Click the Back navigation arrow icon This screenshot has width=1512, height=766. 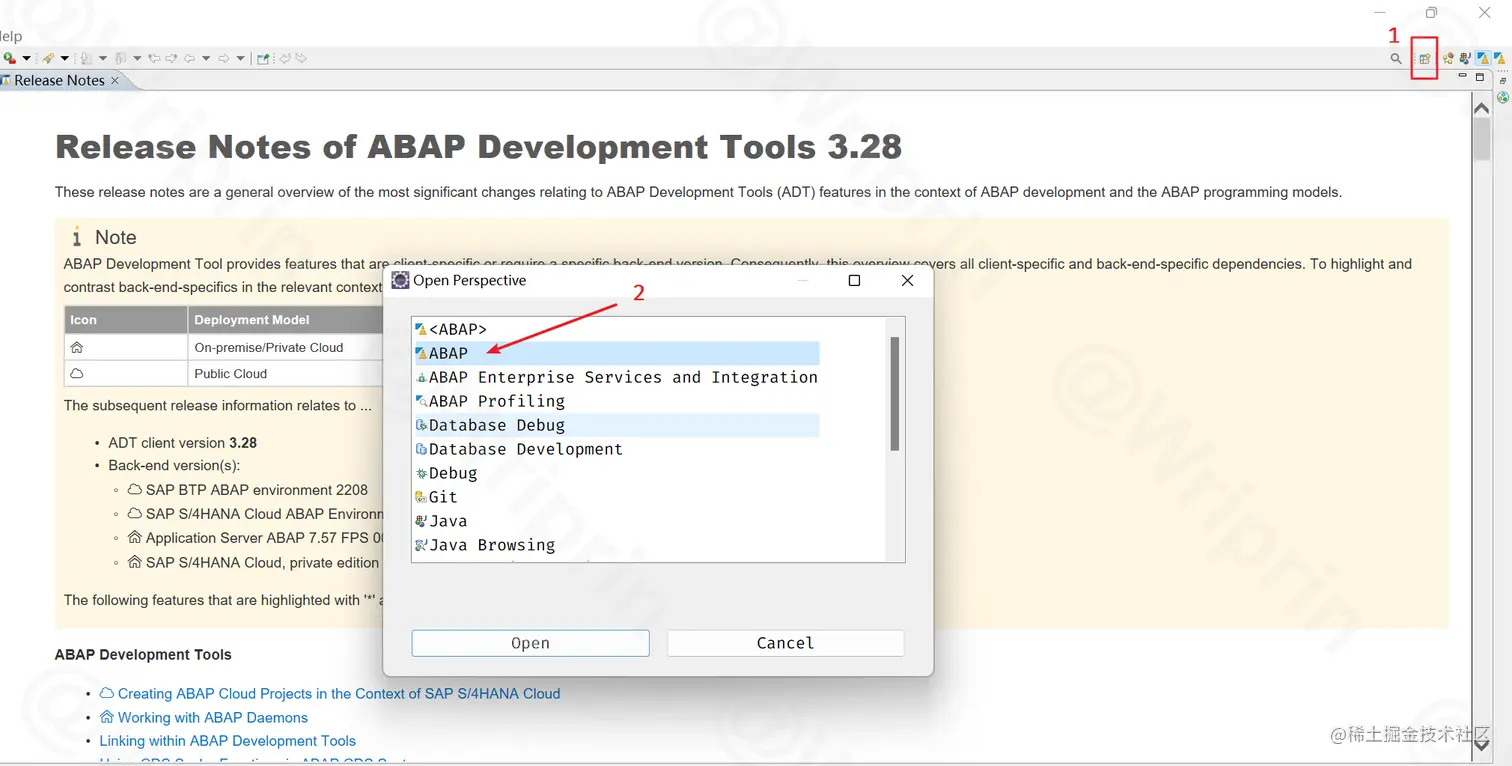(x=189, y=58)
